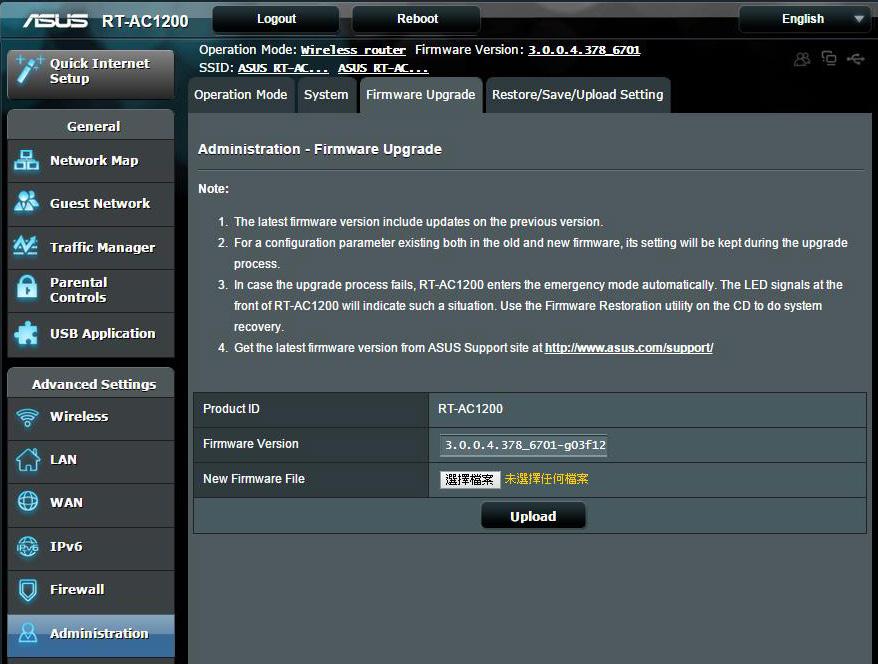The image size is (878, 664).
Task: Click the ASUS logo
Action: tap(55, 21)
